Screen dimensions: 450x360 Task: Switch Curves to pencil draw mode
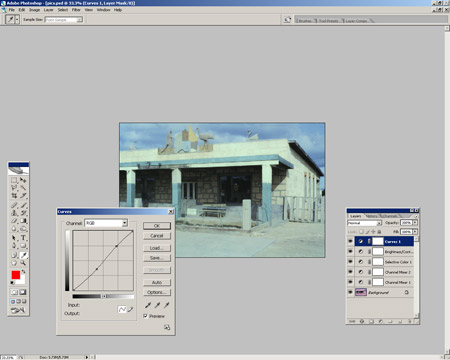point(130,310)
